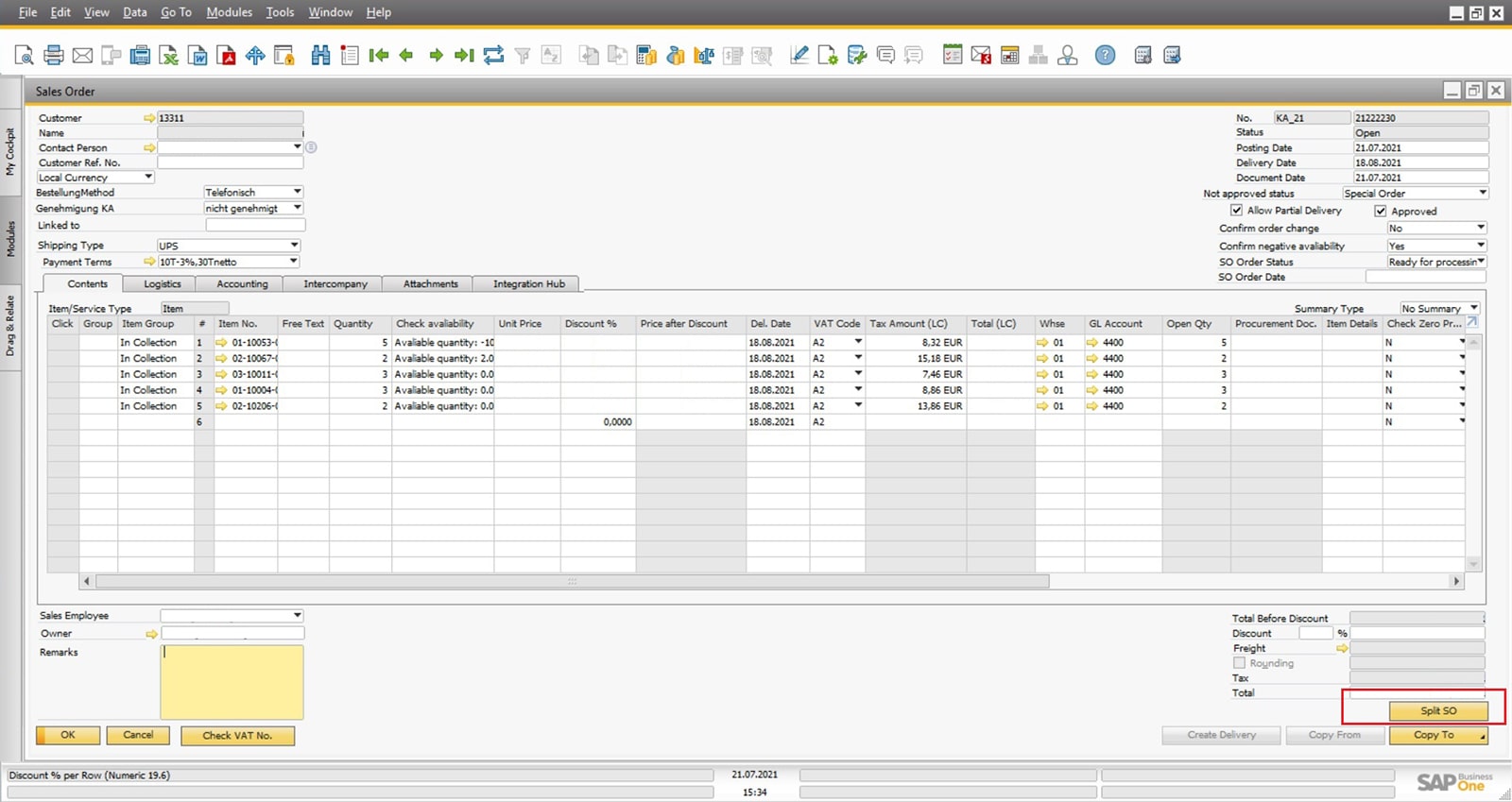Screen dimensions: 1512x802
Task: Open My Cockpit side tab
Action: (10, 151)
